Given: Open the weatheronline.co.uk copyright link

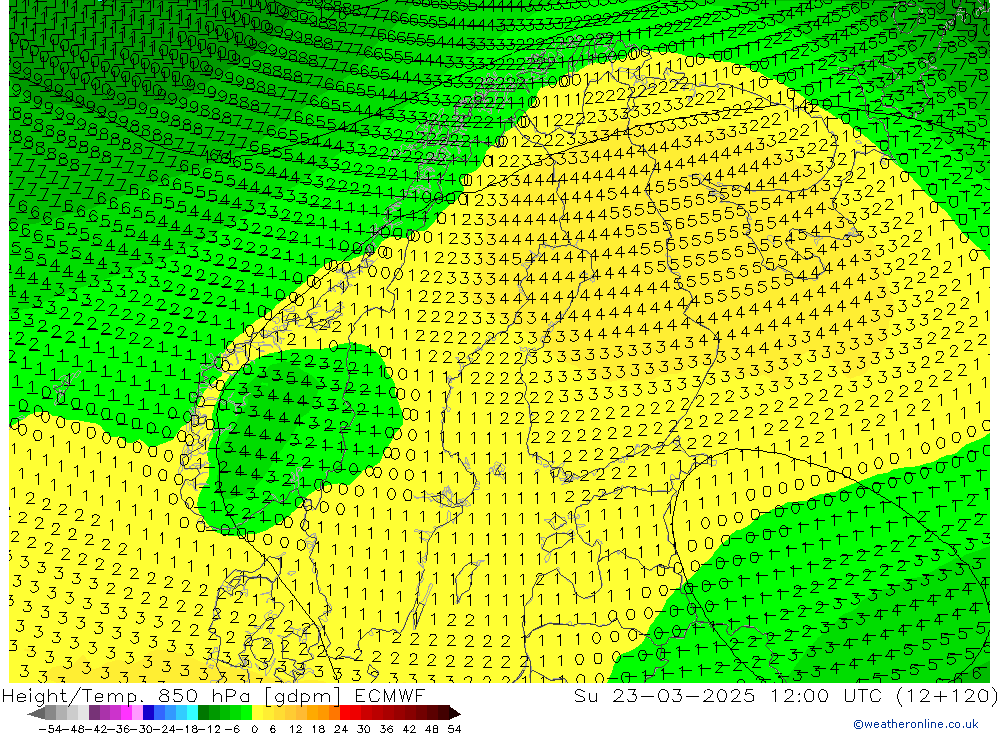Looking at the screenshot, I should point(916,723).
